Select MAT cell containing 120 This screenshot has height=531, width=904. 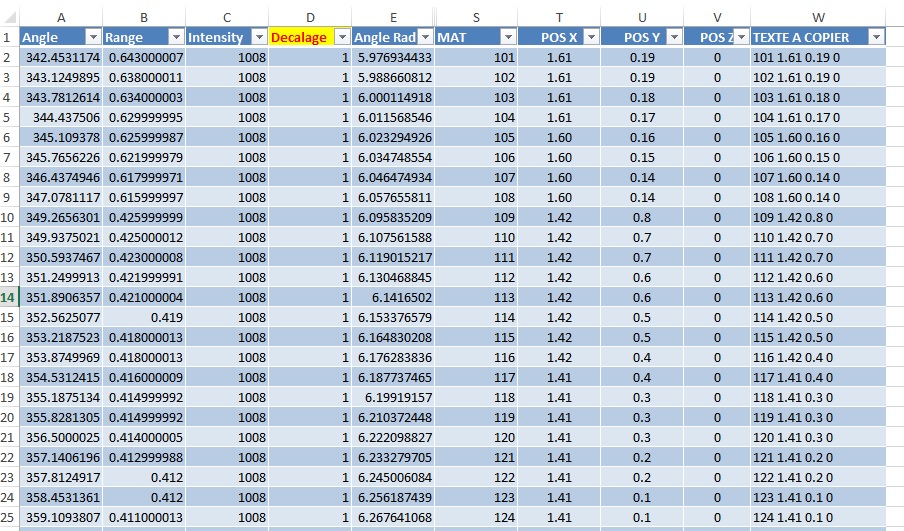[476, 438]
